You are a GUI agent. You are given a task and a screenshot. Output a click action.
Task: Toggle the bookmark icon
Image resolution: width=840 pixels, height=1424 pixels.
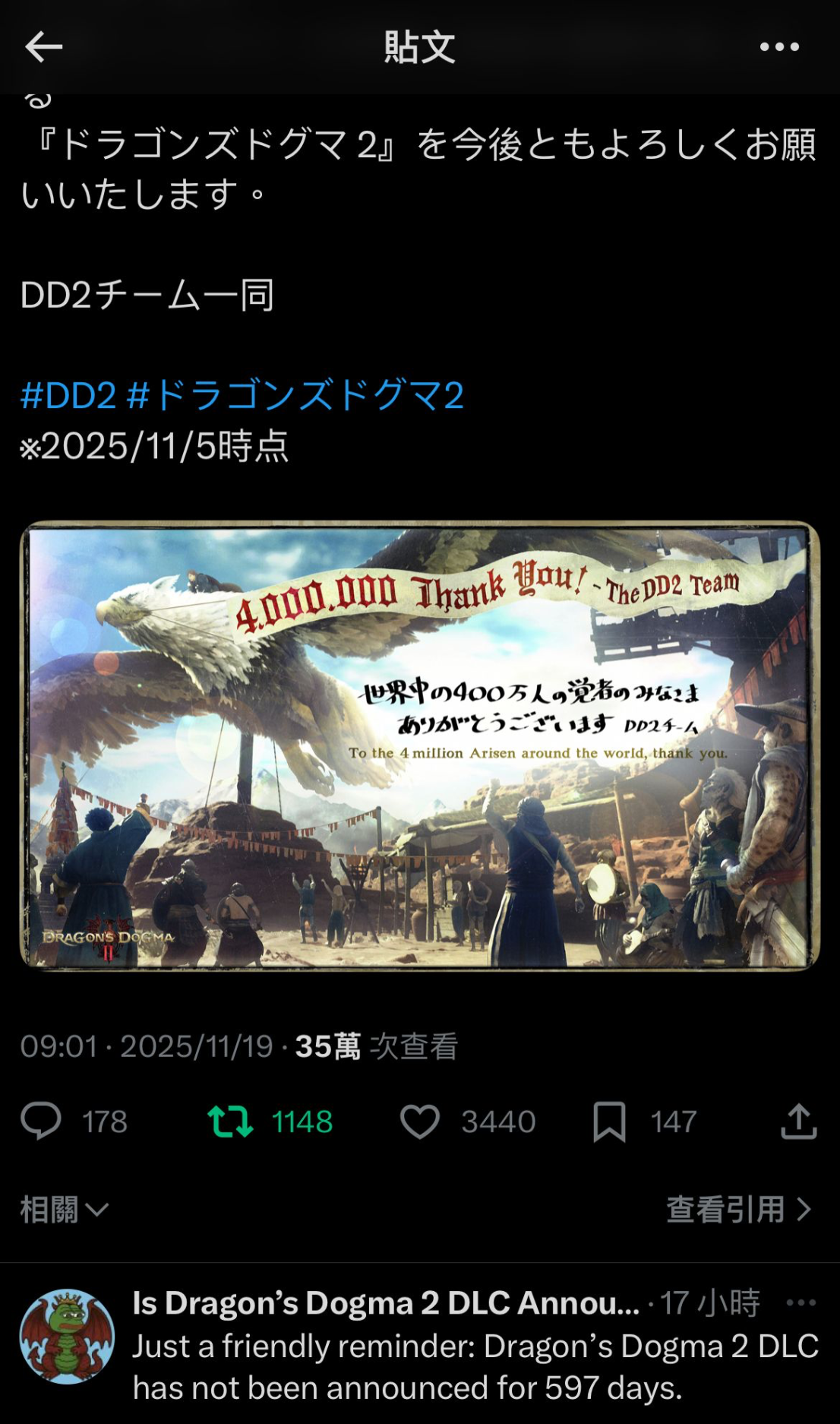609,1122
